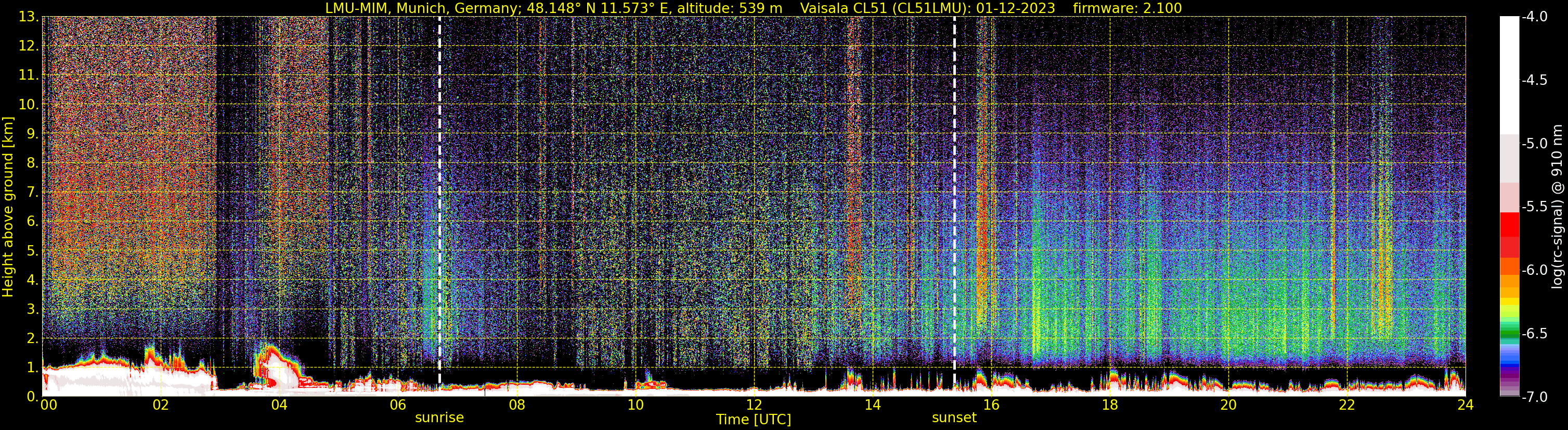Click the "11." height axis tick label
Screen dimensions: 1568x430
coord(29,75)
